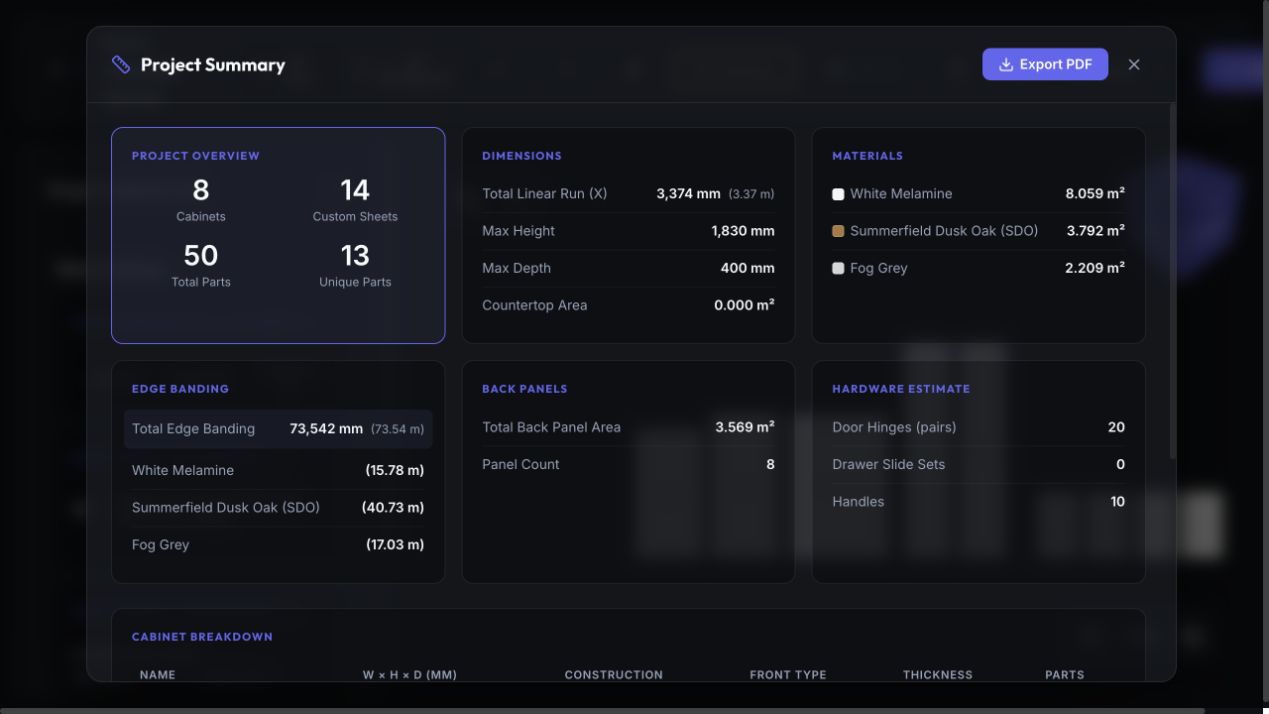Click the dialog's vertical scrollbar
This screenshot has height=714, width=1269.
click(1172, 280)
